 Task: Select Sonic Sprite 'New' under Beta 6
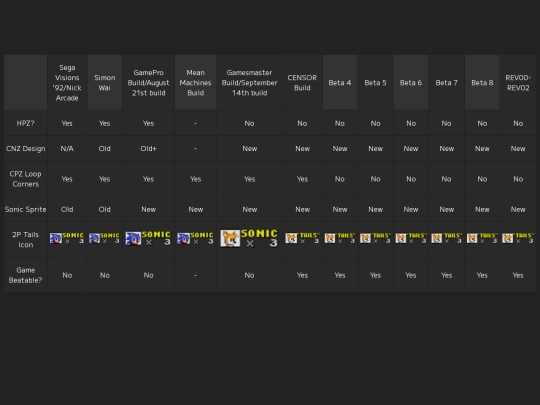pos(411,209)
